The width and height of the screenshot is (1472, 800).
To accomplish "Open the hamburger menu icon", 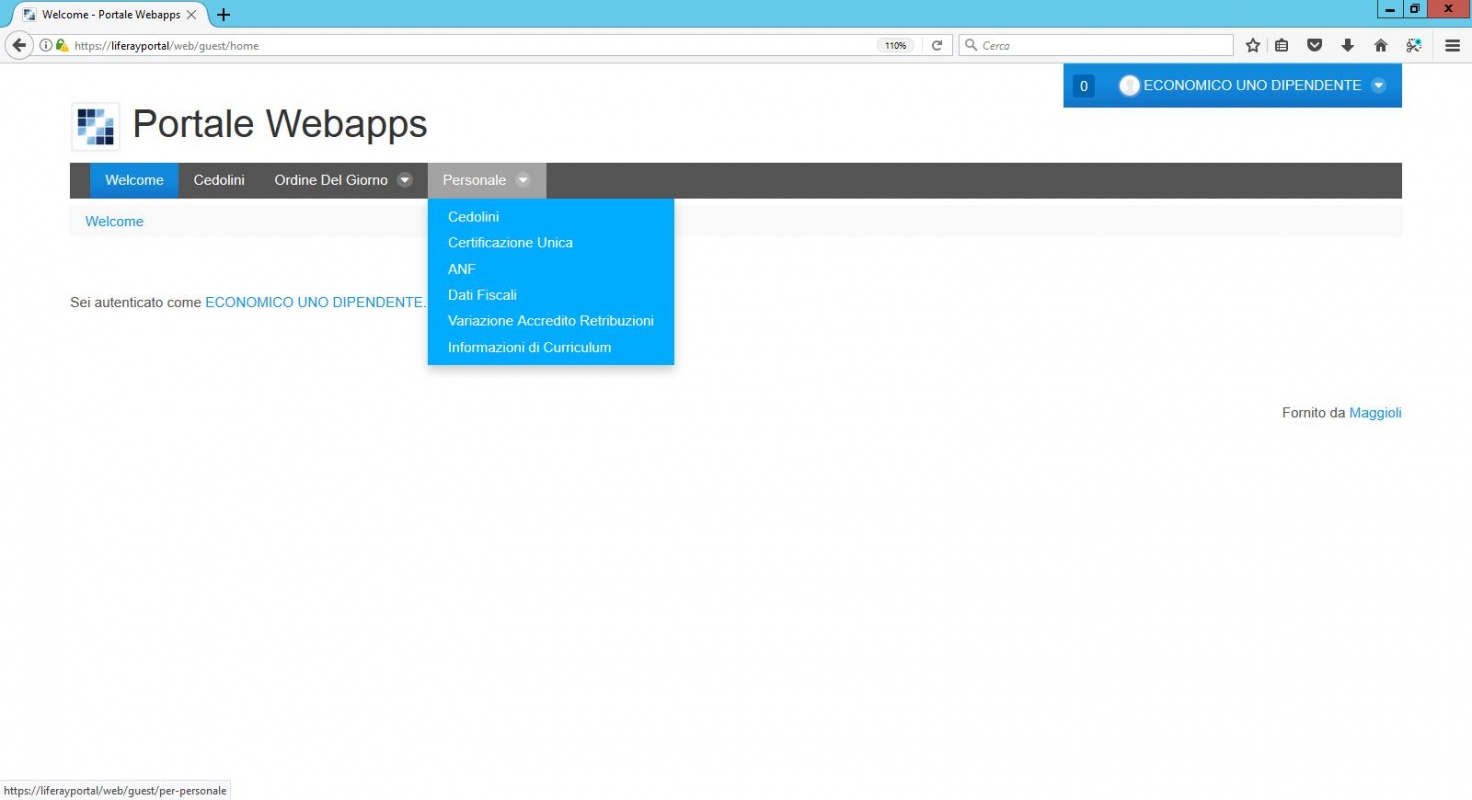I will click(1452, 45).
